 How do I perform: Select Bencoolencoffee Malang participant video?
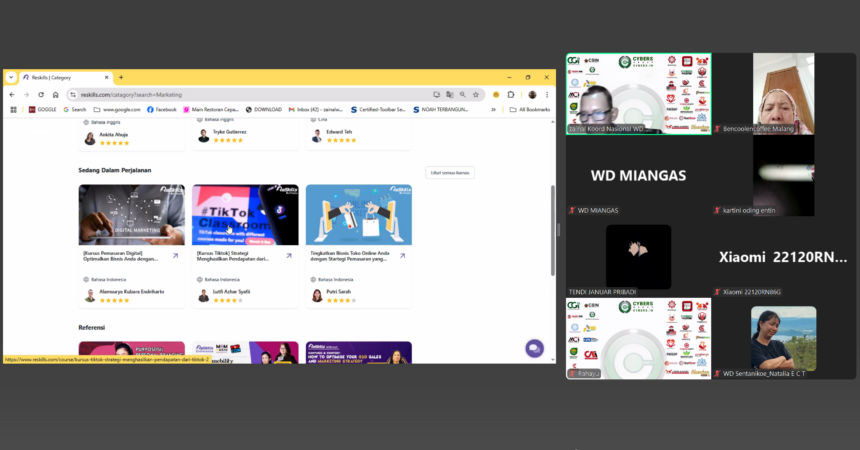click(x=784, y=94)
